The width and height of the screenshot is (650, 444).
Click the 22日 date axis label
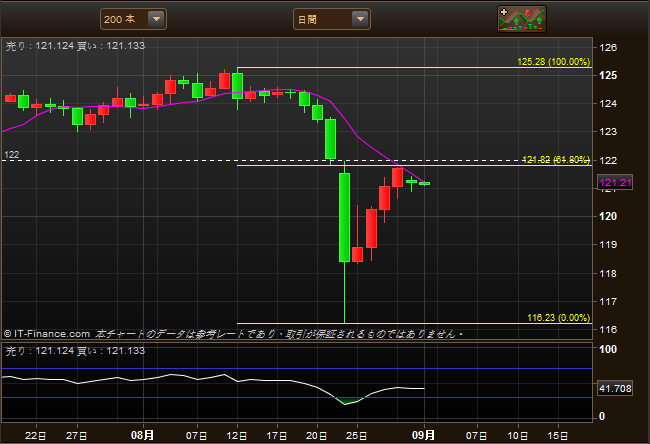click(36, 436)
